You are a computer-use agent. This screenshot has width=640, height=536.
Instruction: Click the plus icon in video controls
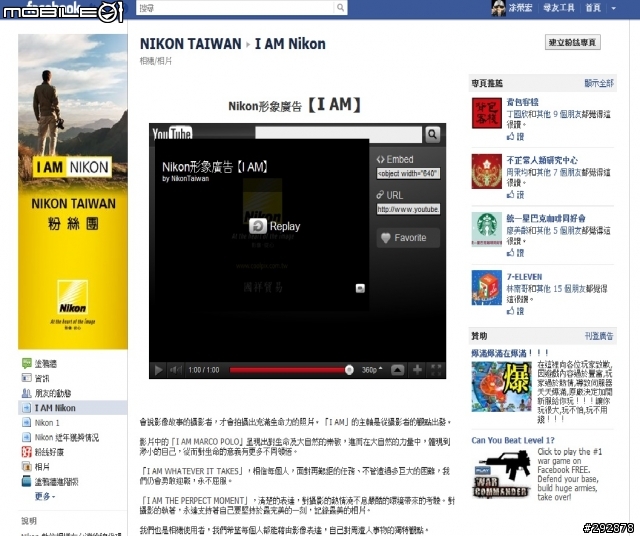[x=417, y=370]
